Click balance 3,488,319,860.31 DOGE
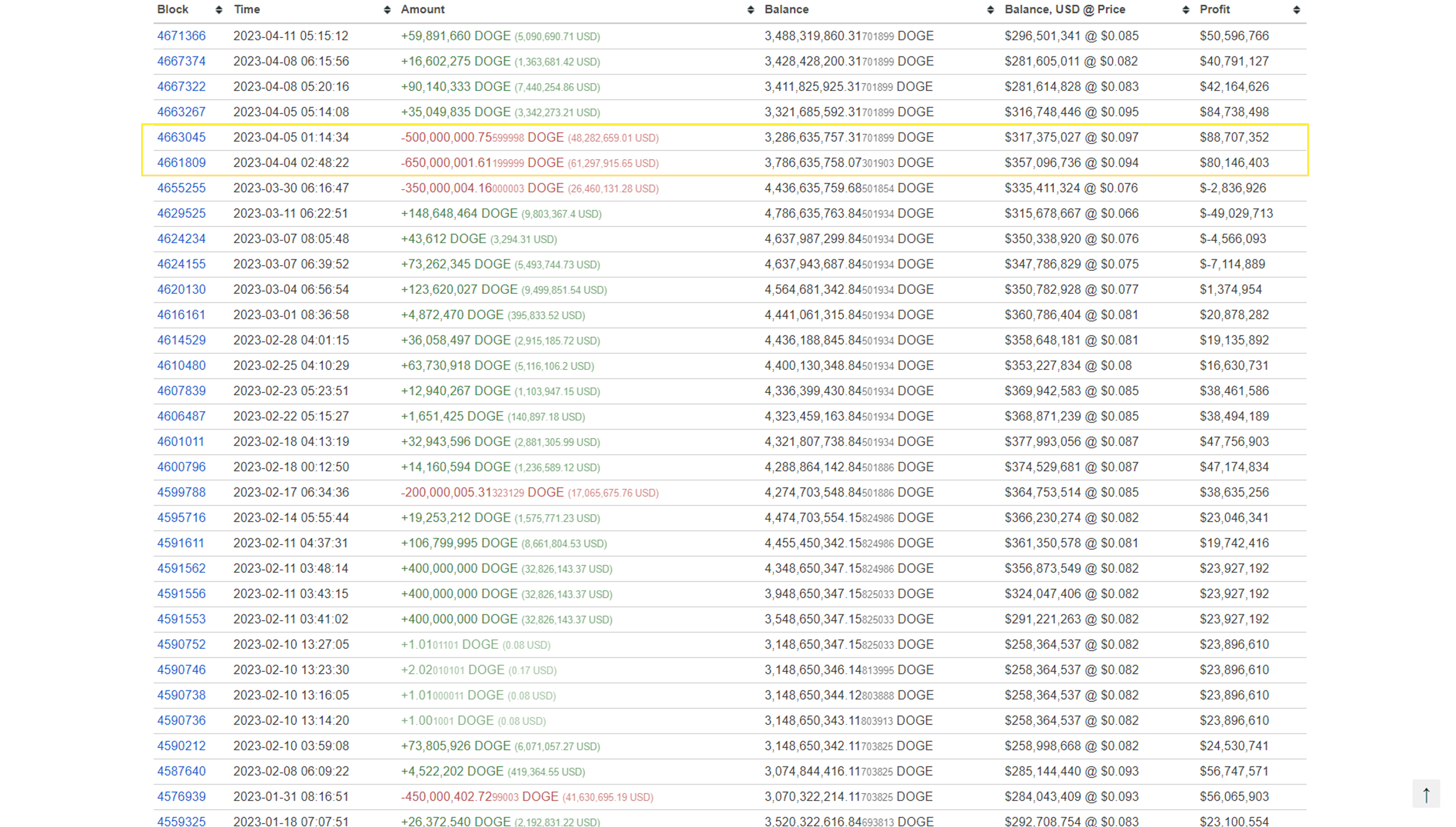 (848, 36)
